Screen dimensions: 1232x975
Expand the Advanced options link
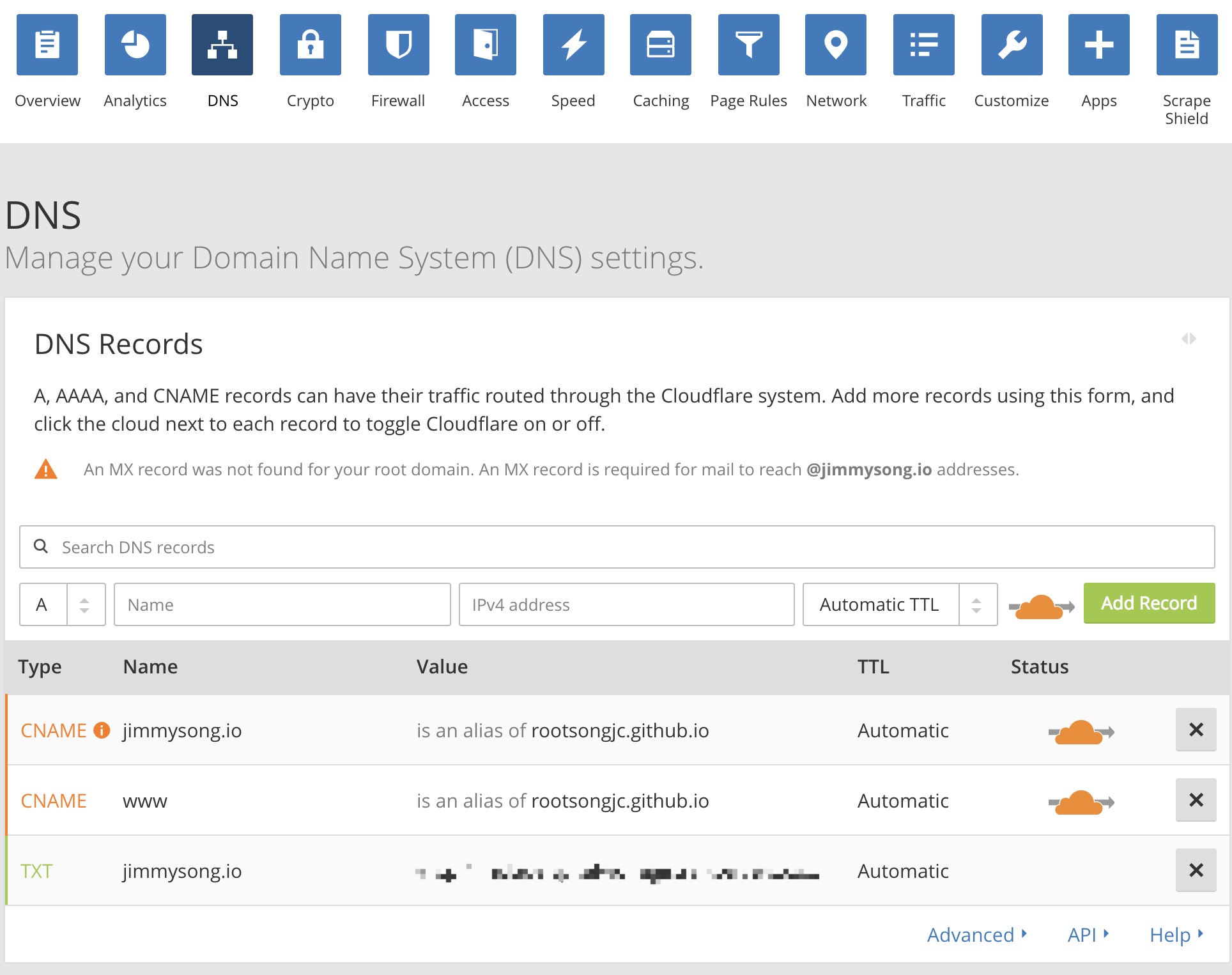[x=976, y=935]
